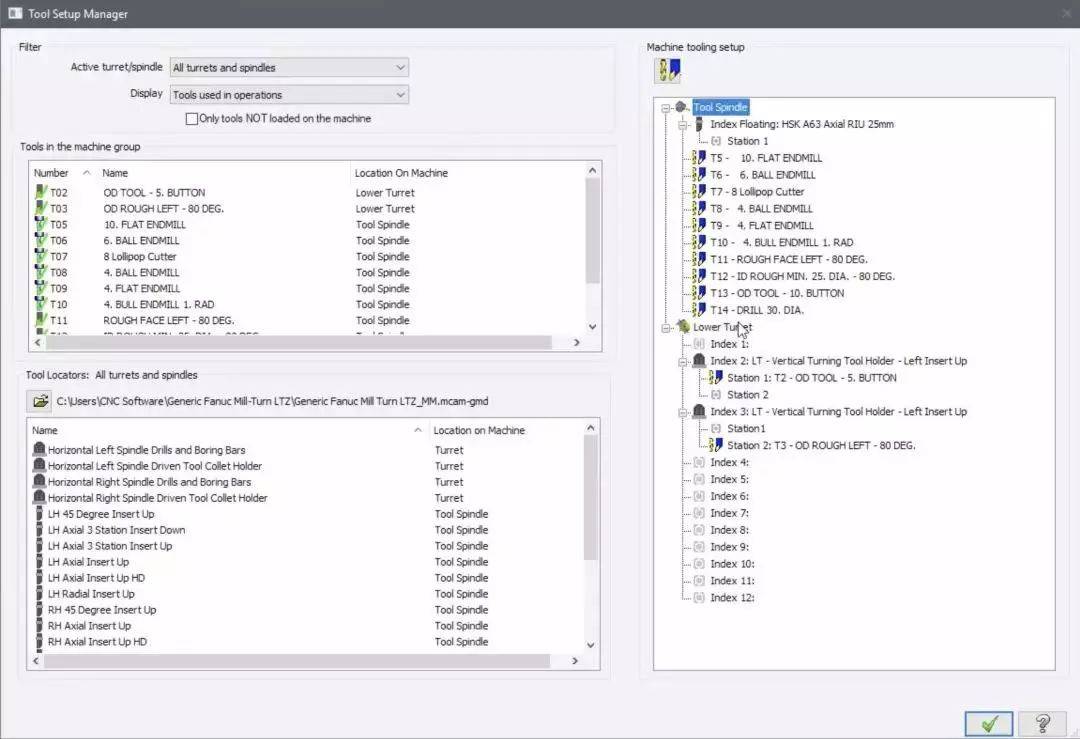The image size is (1080, 739).
Task: Click the T02 OD TOOL row icon
Action: tap(41, 192)
